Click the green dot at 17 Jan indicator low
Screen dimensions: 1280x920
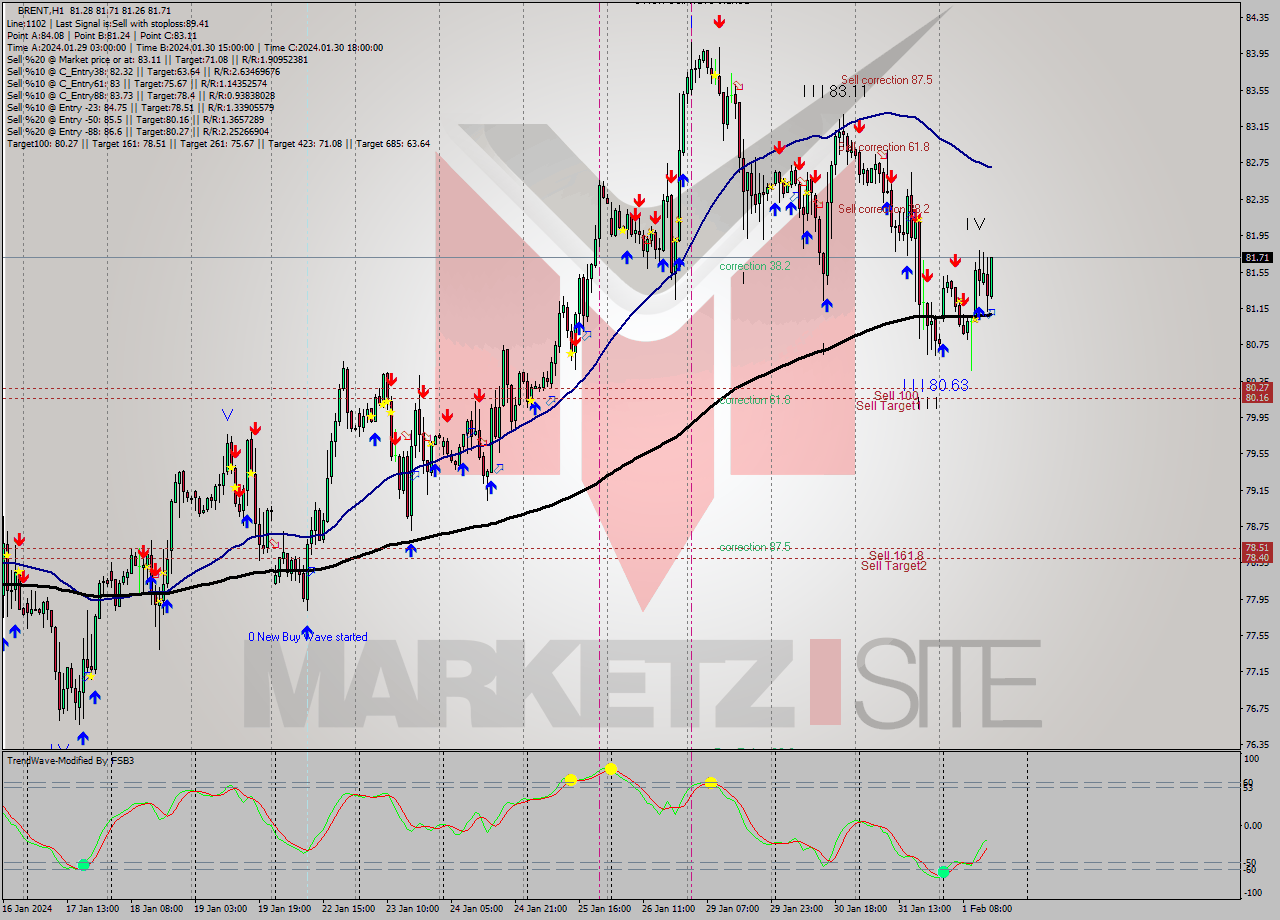84,865
